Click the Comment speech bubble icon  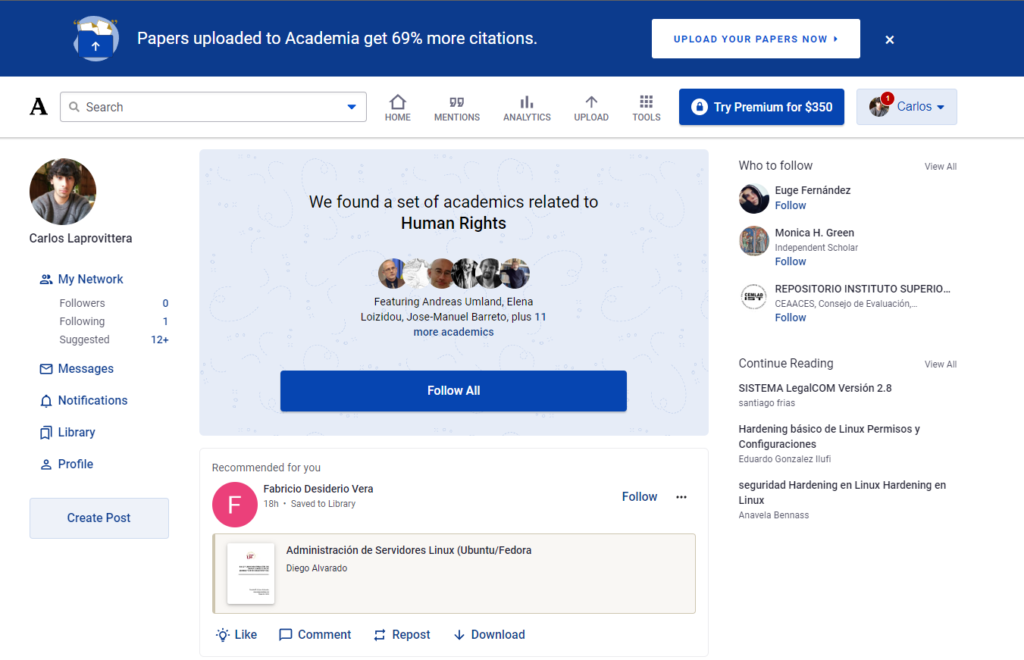(x=285, y=635)
